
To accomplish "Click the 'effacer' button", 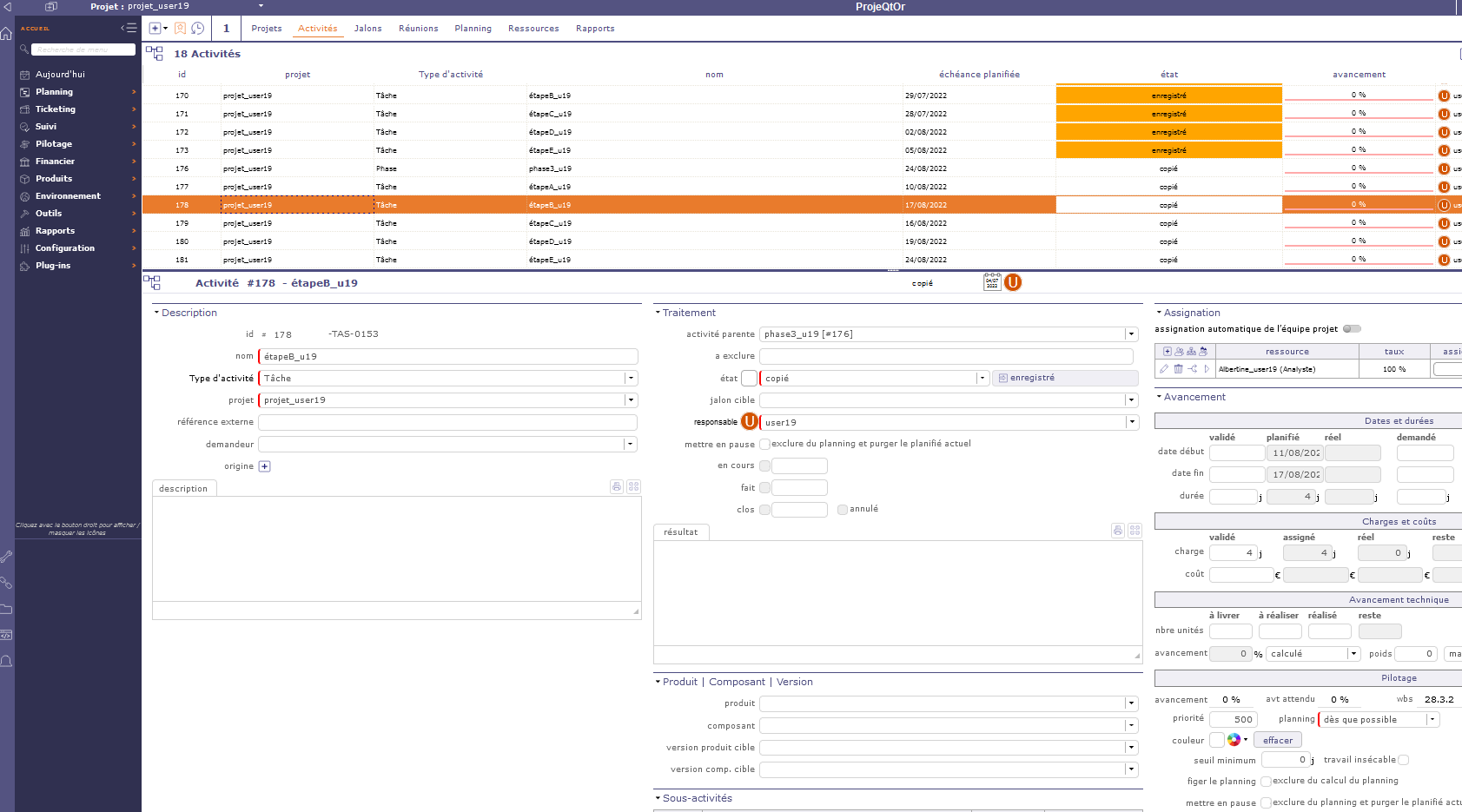I will (x=1277, y=741).
